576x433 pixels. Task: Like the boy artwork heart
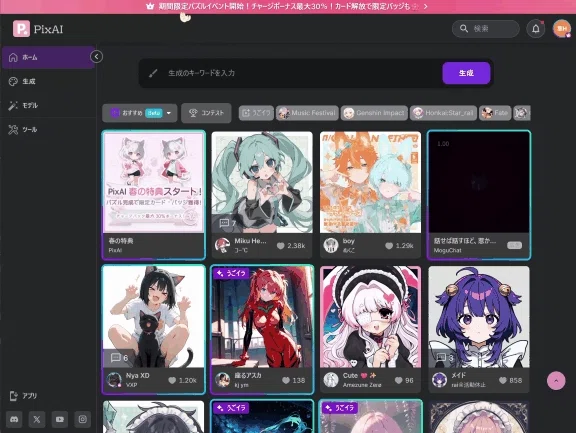click(389, 246)
